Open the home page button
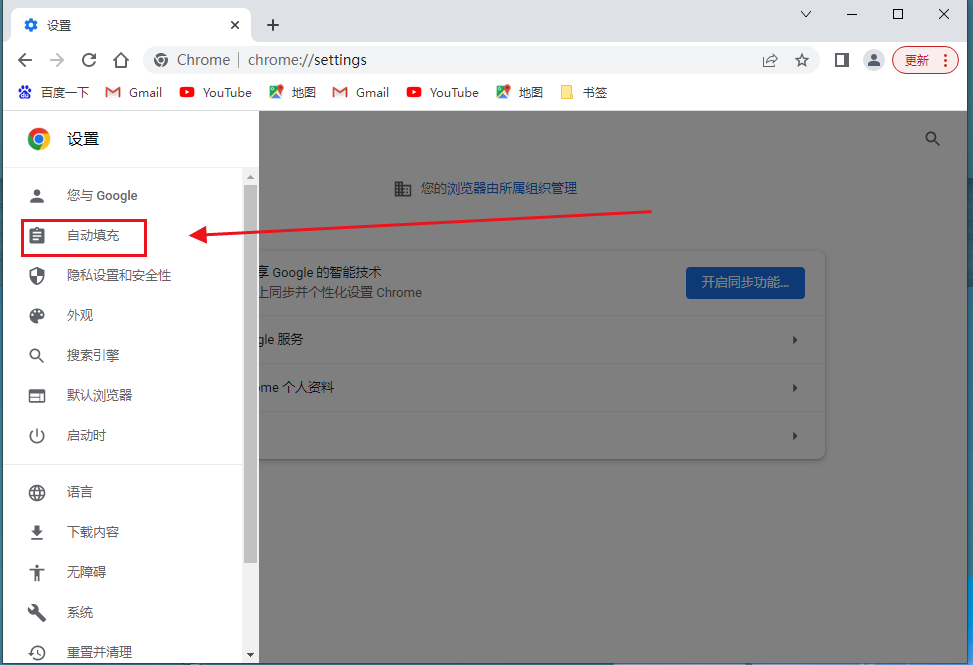The image size is (973, 665). tap(121, 60)
